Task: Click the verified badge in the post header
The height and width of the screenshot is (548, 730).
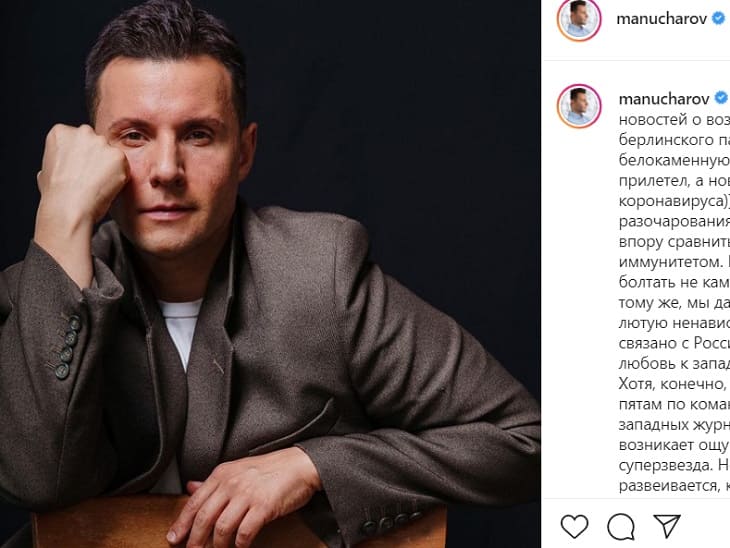Action: click(718, 19)
